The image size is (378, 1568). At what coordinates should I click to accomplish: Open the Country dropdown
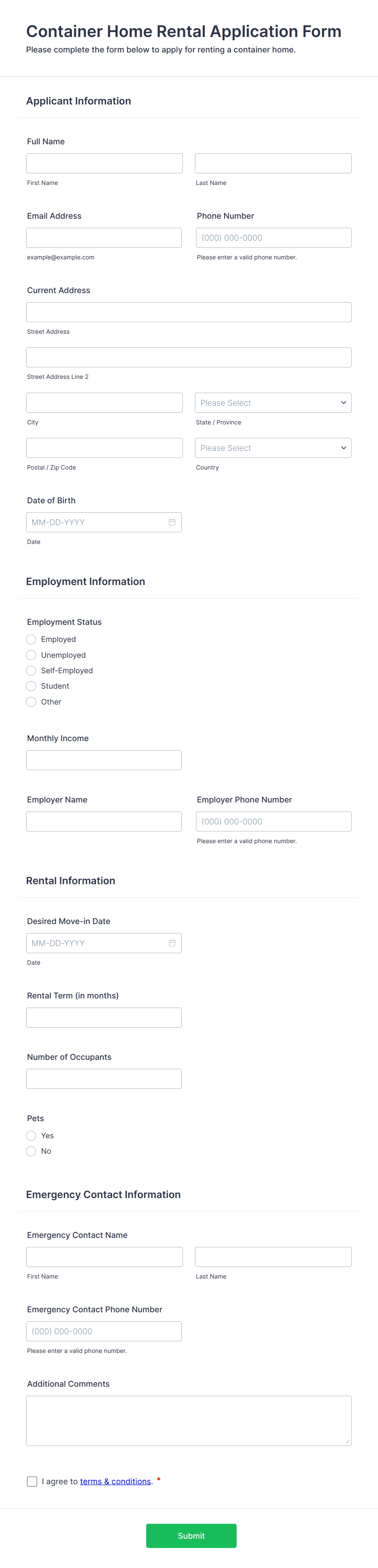click(x=273, y=448)
